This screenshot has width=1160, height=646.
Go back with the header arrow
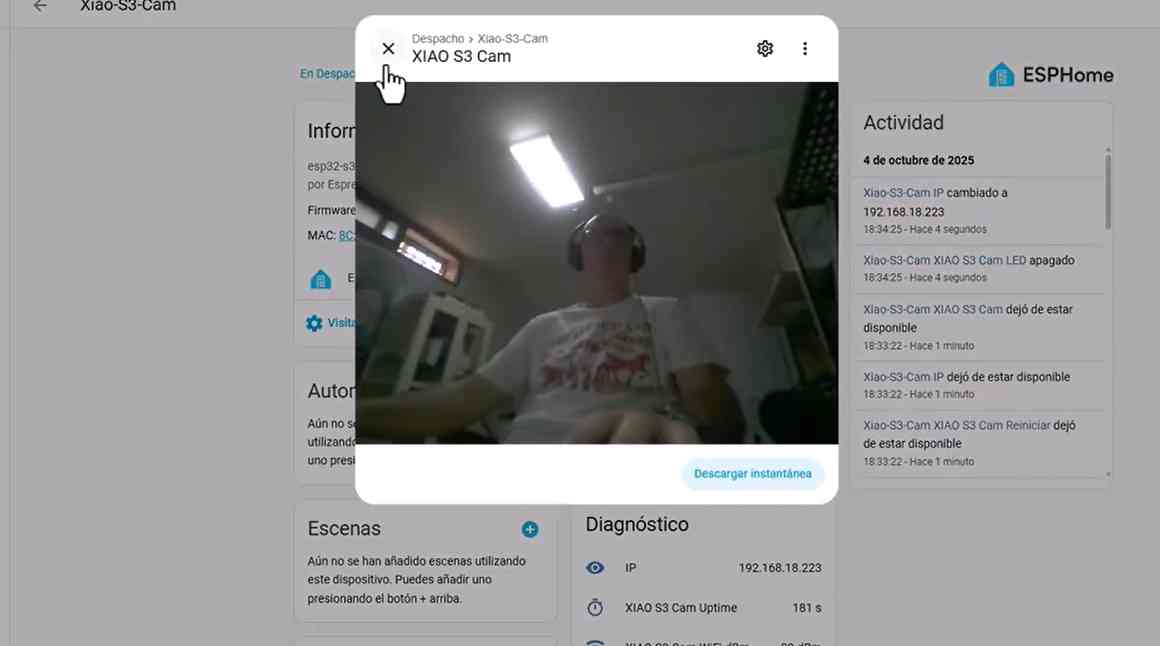tap(40, 6)
